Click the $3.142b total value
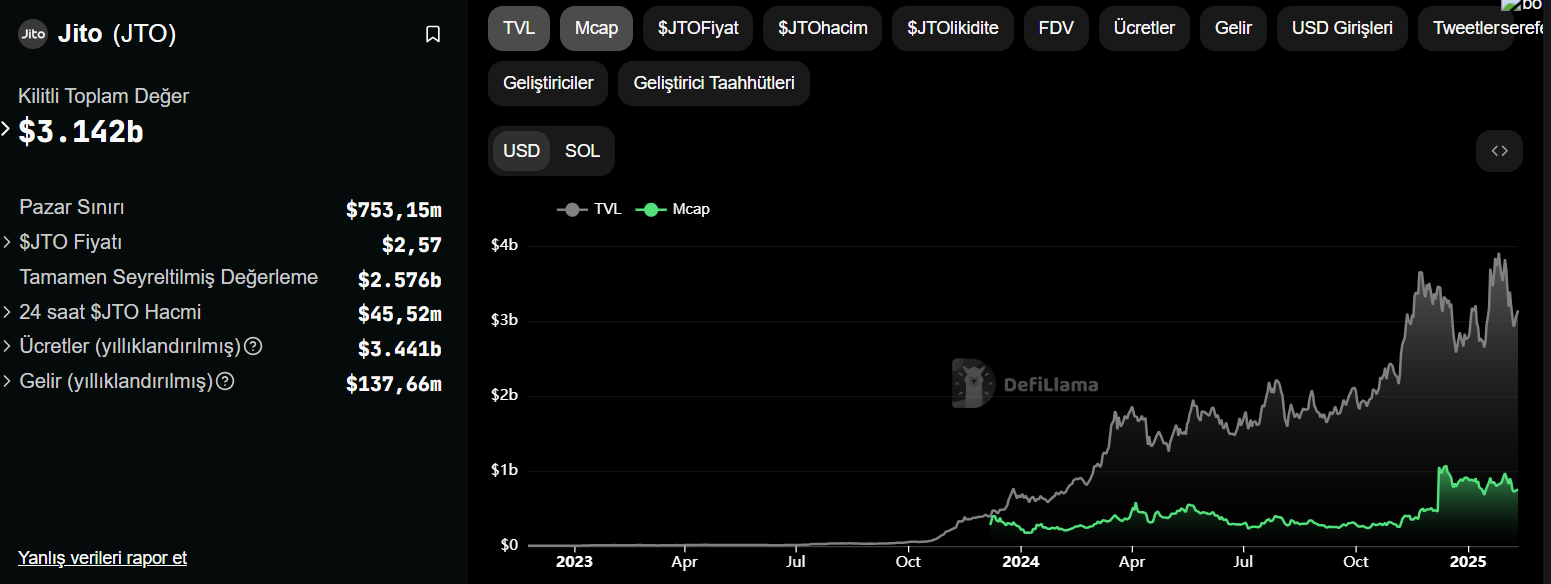Screen dimensions: 1551x584 pyautogui.click(x=81, y=131)
